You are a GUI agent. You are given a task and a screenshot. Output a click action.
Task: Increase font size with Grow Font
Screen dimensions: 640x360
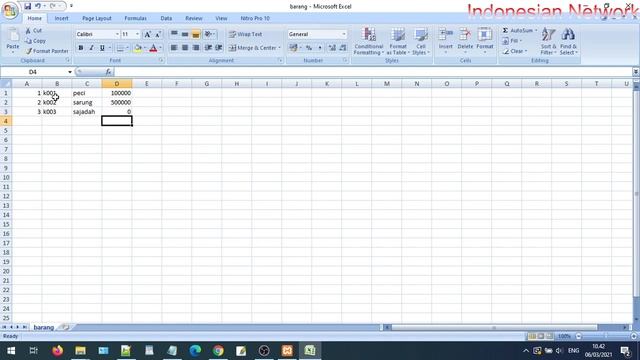pos(148,35)
